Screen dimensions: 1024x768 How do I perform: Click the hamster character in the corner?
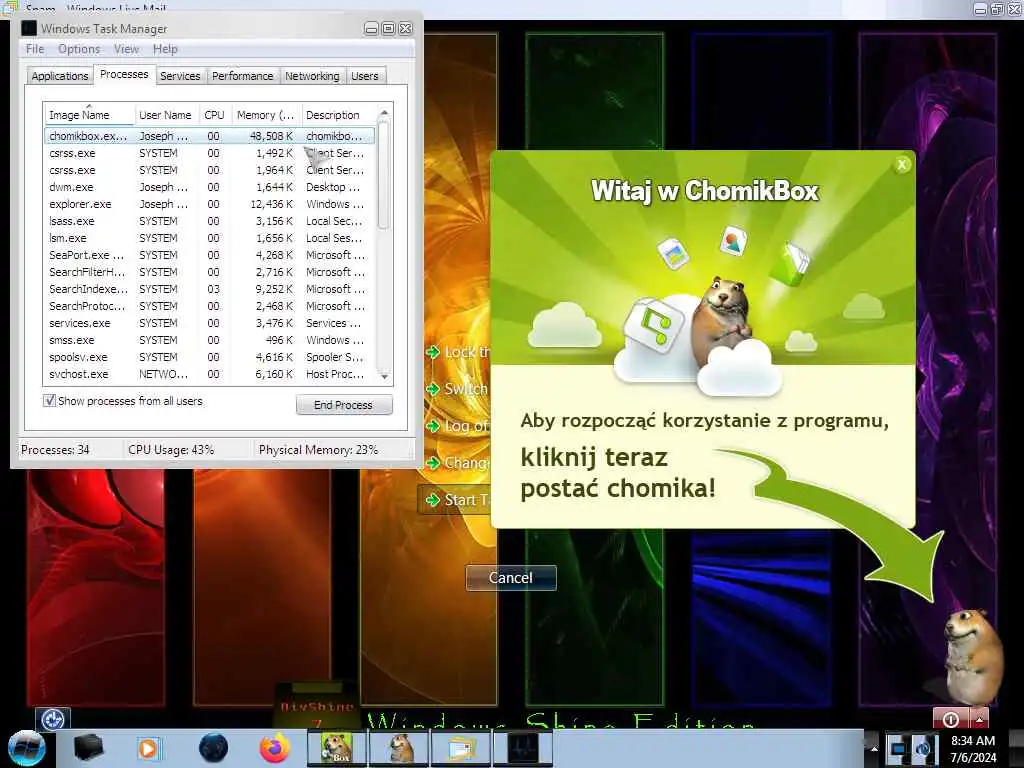(x=973, y=656)
